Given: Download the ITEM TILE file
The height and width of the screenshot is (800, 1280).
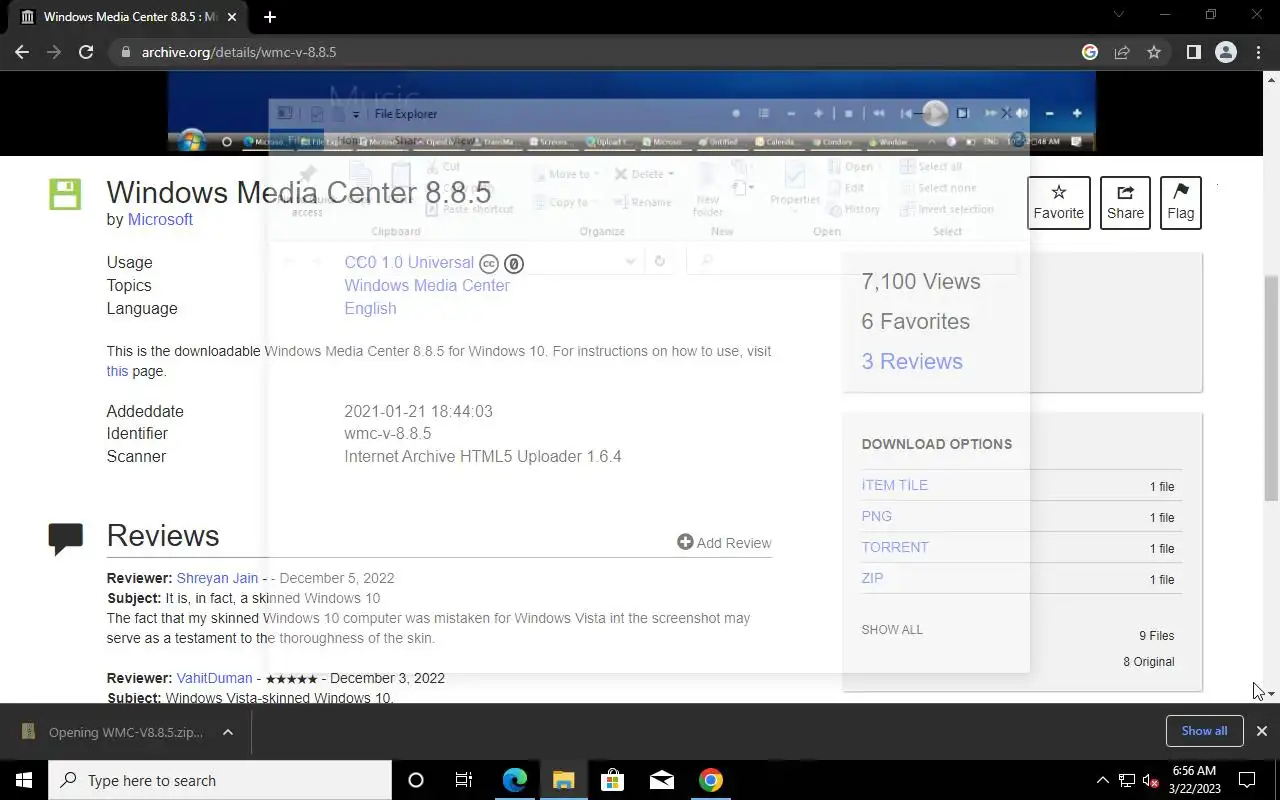Looking at the screenshot, I should (894, 485).
